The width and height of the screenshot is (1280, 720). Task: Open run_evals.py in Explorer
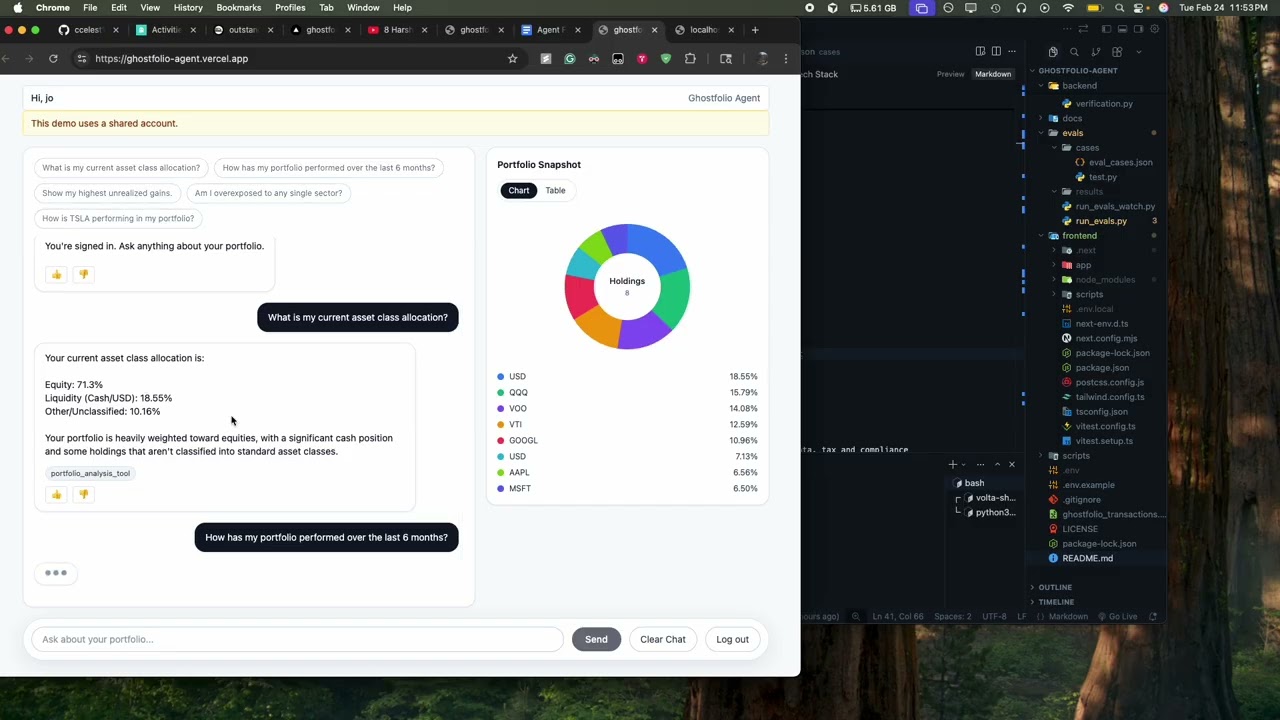[x=1101, y=221]
